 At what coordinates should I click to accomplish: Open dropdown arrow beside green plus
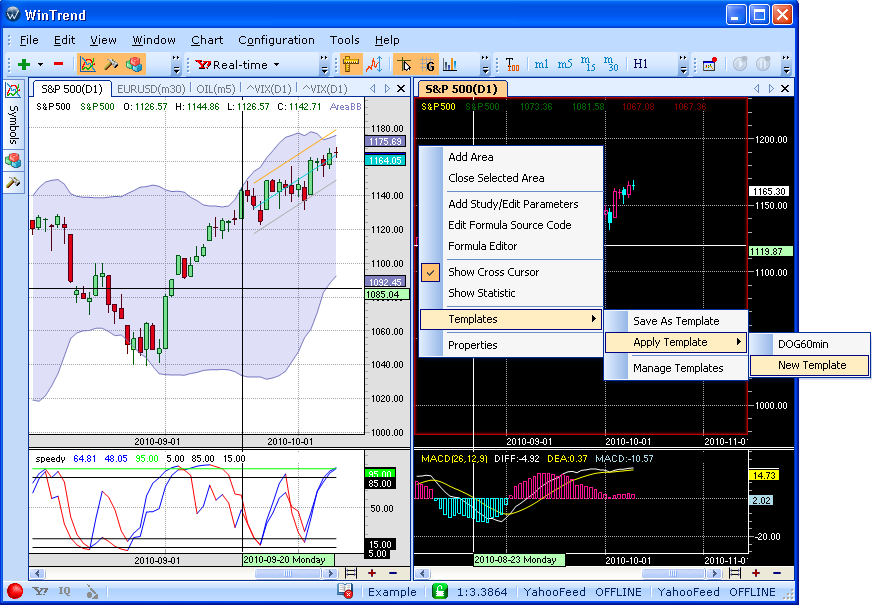pos(40,65)
